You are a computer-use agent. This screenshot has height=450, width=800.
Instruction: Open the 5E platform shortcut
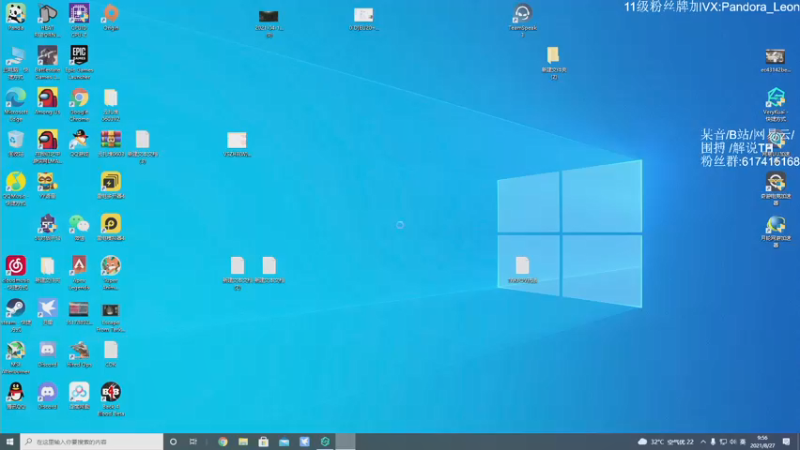click(47, 227)
